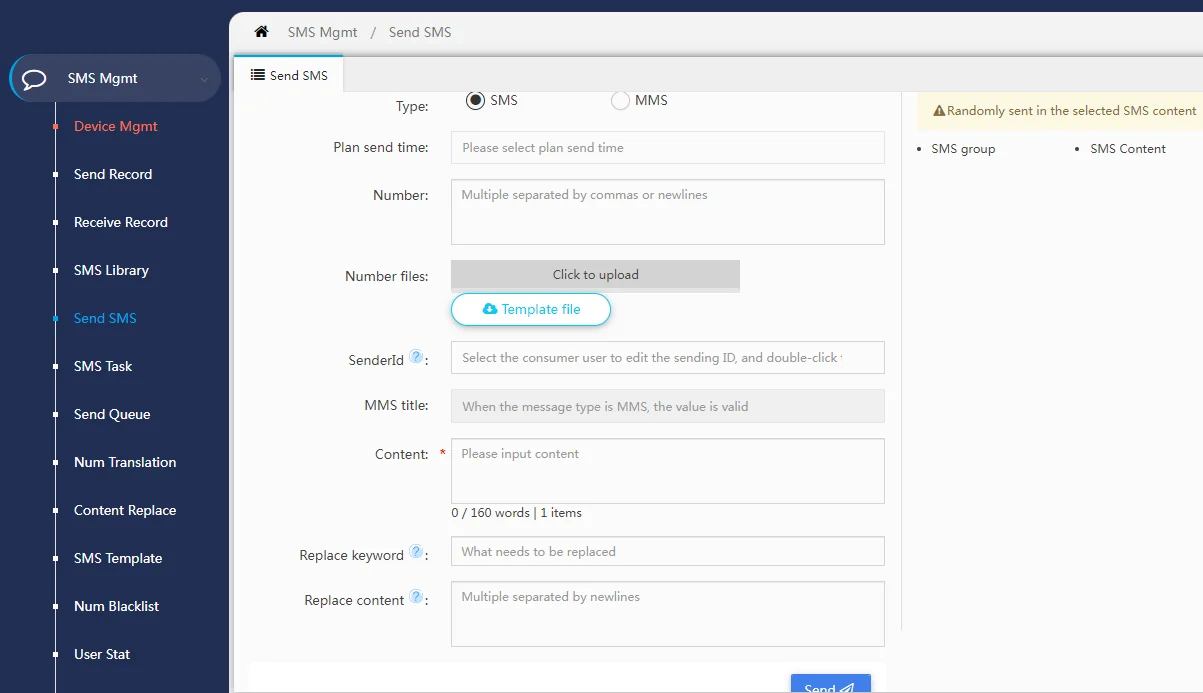
Task: Switch to the Send SMS tab
Action: click(x=288, y=75)
